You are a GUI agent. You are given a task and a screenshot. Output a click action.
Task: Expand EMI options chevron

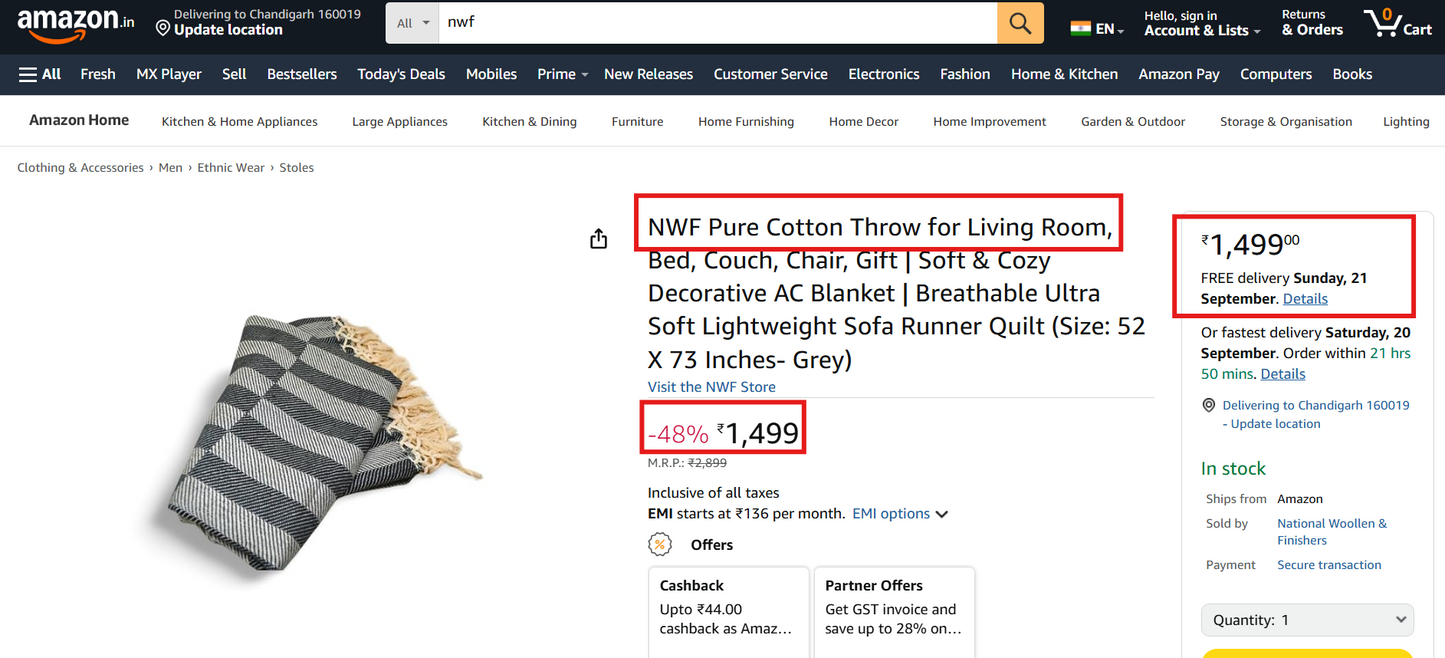tap(941, 514)
